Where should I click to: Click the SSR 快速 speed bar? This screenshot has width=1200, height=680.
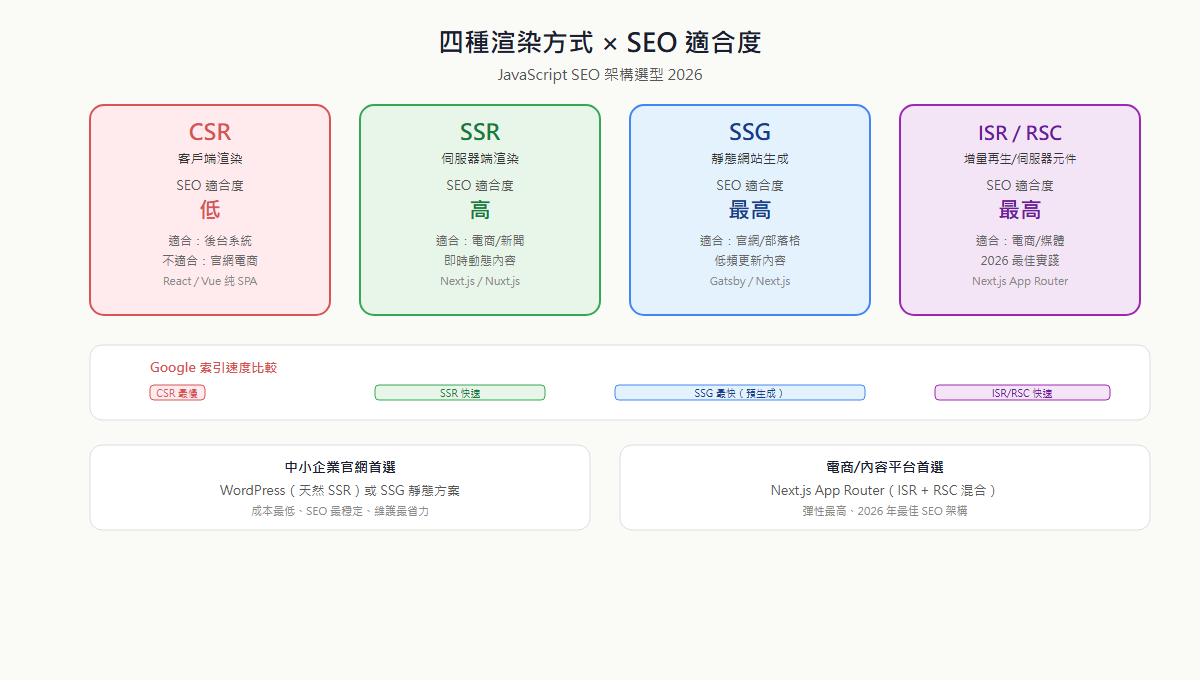click(460, 393)
